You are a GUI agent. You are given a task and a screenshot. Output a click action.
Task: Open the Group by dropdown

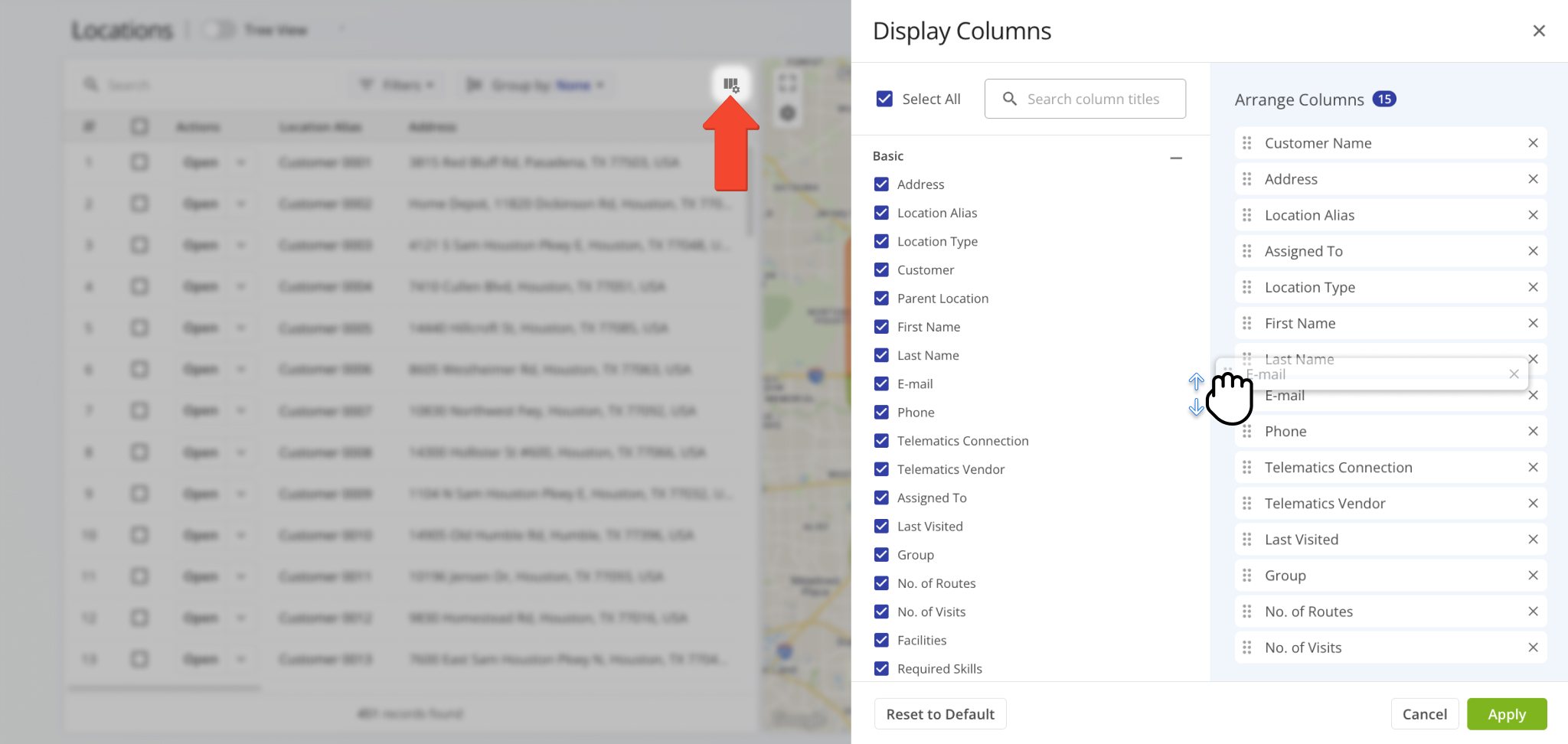click(535, 85)
